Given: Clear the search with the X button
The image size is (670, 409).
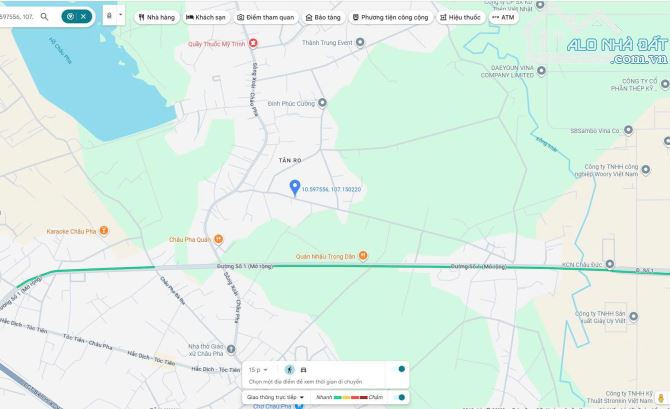Looking at the screenshot, I should 83,17.
